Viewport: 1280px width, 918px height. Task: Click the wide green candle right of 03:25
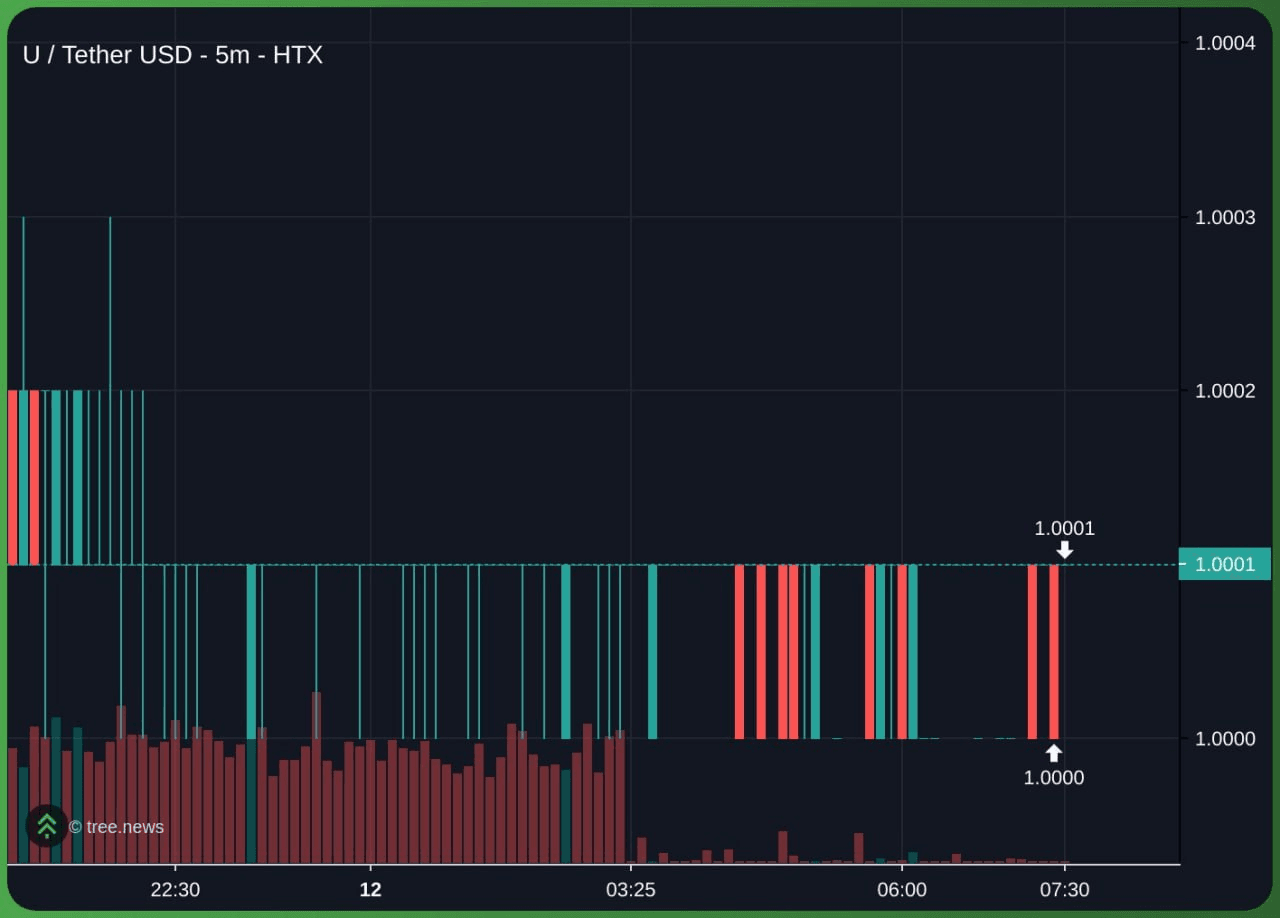click(652, 650)
